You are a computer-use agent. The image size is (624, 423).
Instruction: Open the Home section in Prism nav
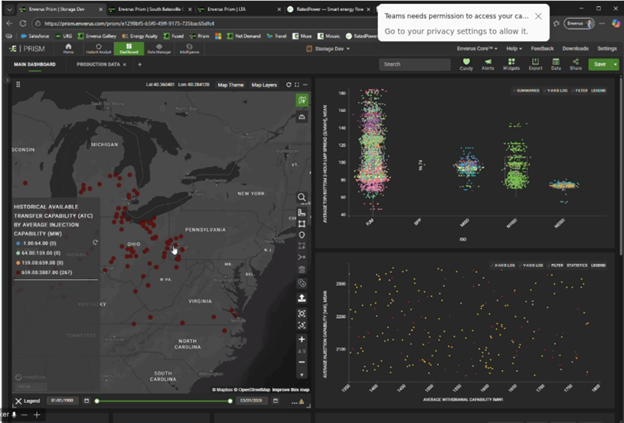click(68, 49)
